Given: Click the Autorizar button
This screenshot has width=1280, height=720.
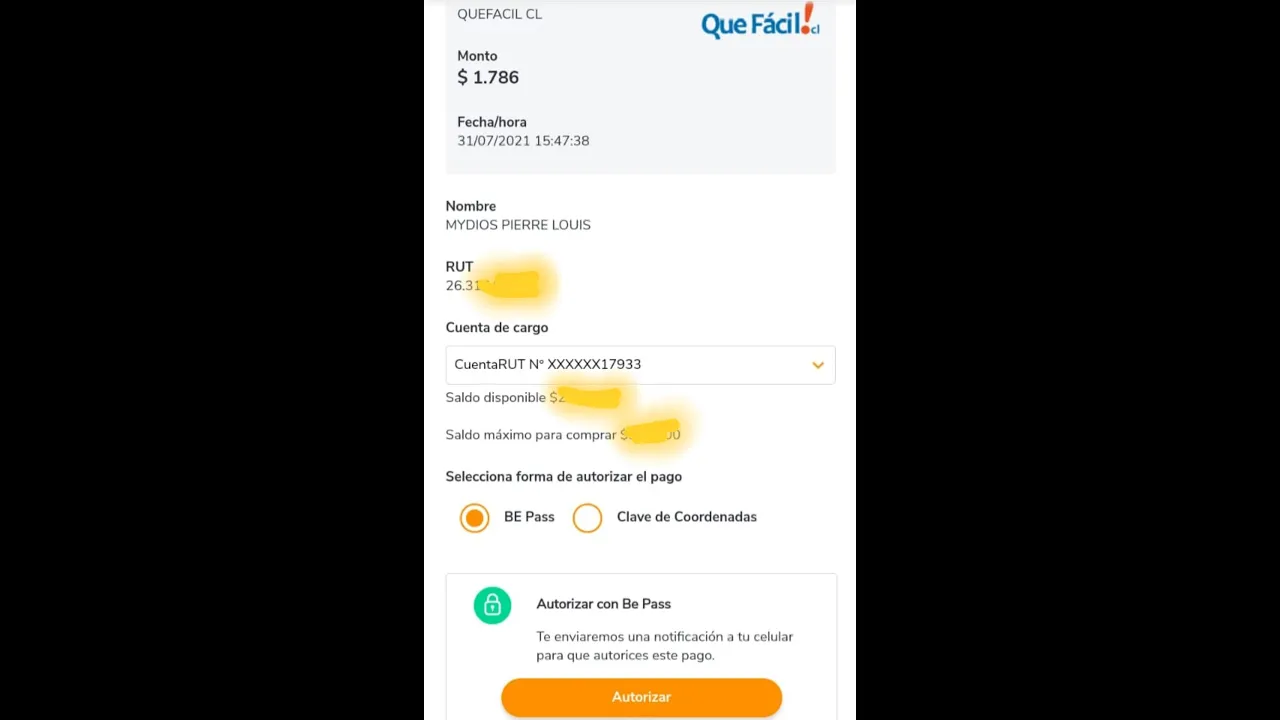Looking at the screenshot, I should coord(641,697).
